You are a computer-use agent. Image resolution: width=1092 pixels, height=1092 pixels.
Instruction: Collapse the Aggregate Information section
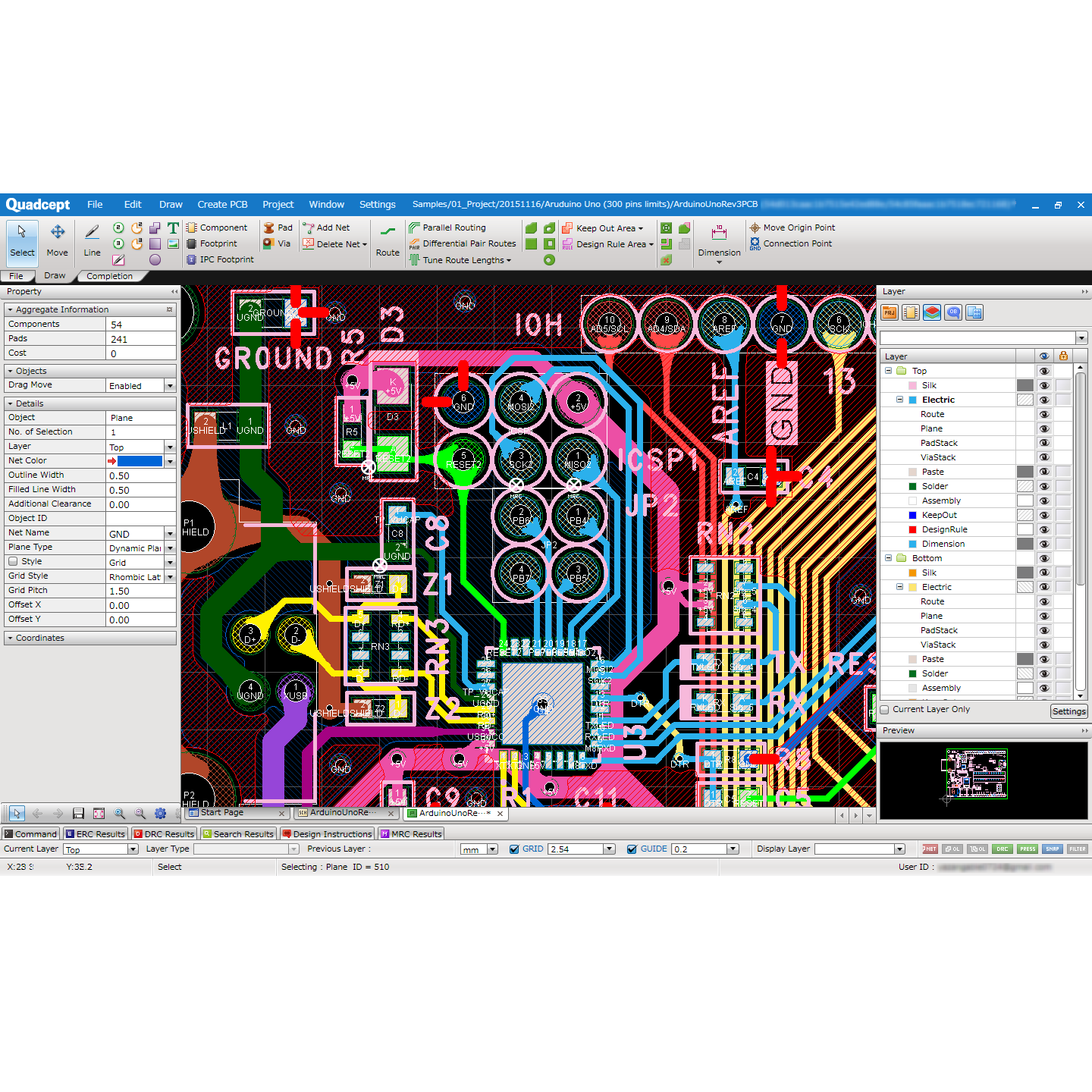[10, 309]
